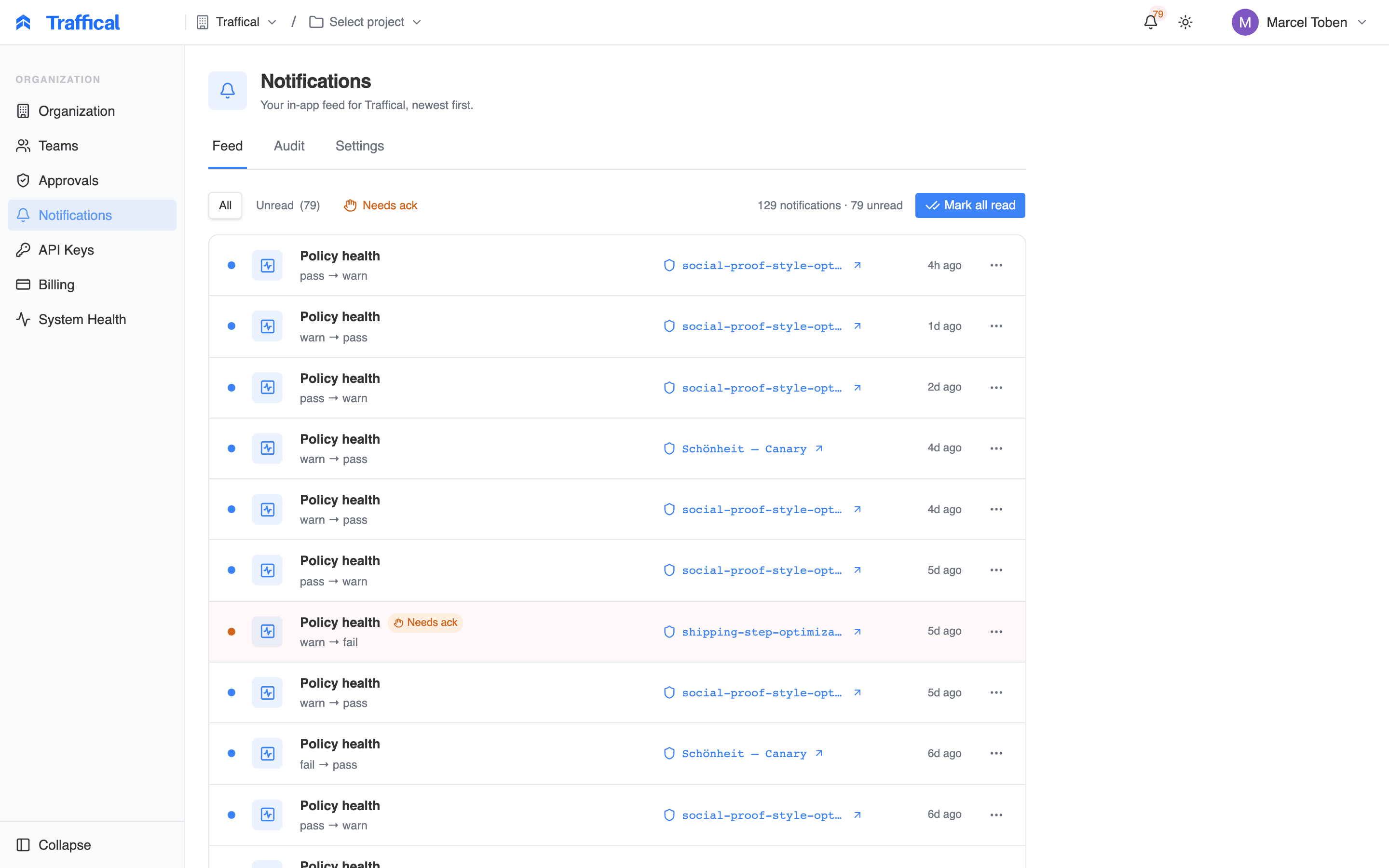Image resolution: width=1389 pixels, height=868 pixels.
Task: Open more options for the 1d ago notification
Action: (996, 326)
